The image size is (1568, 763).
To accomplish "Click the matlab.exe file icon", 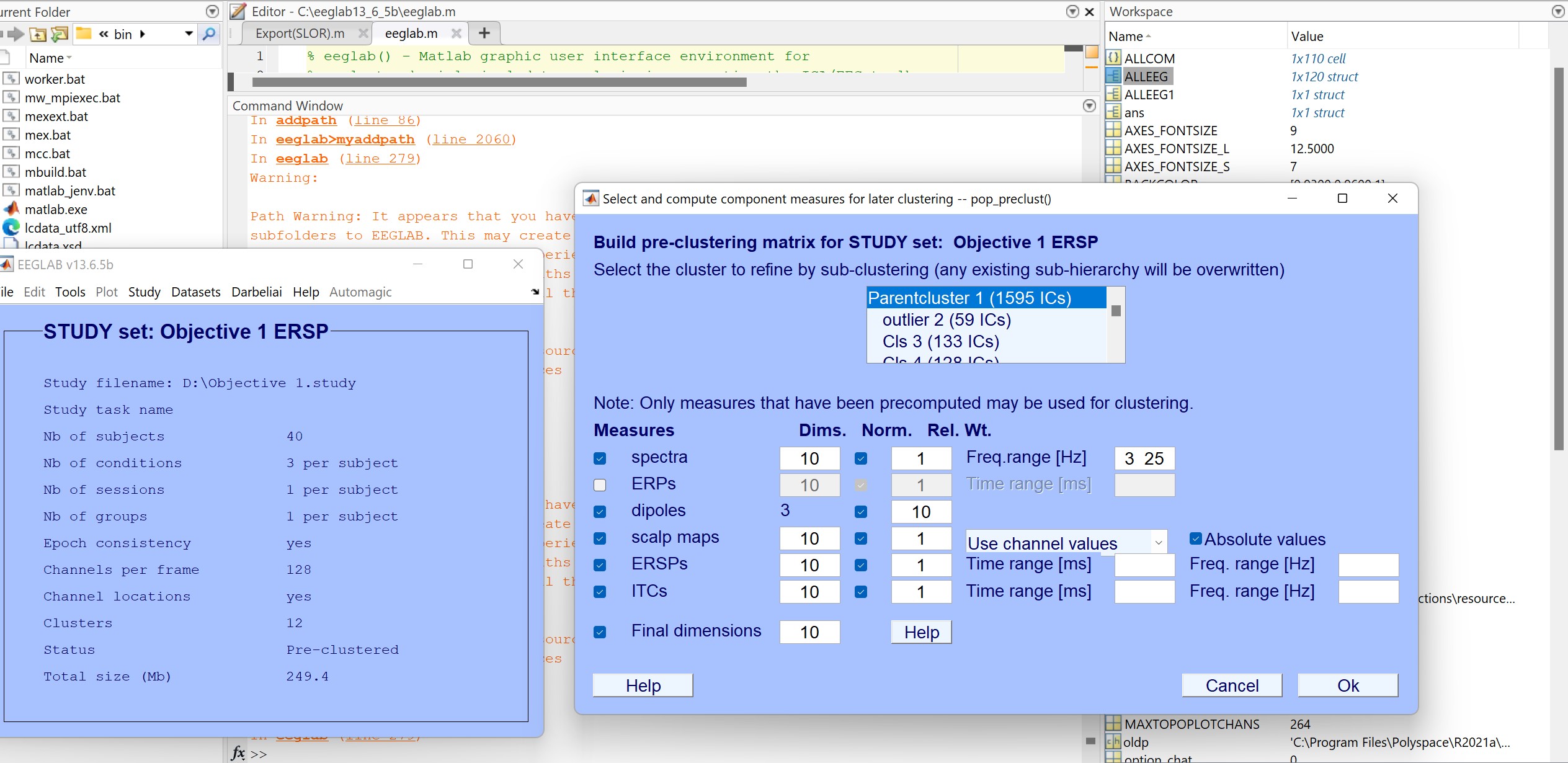I will 11,210.
